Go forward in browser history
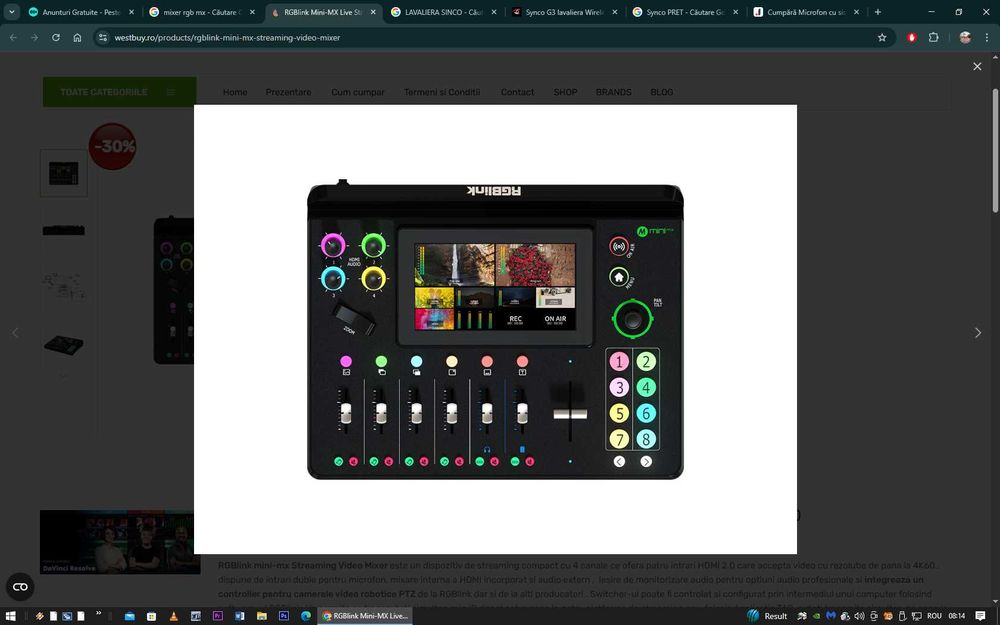Screen dimensions: 1000x625 click(34, 38)
